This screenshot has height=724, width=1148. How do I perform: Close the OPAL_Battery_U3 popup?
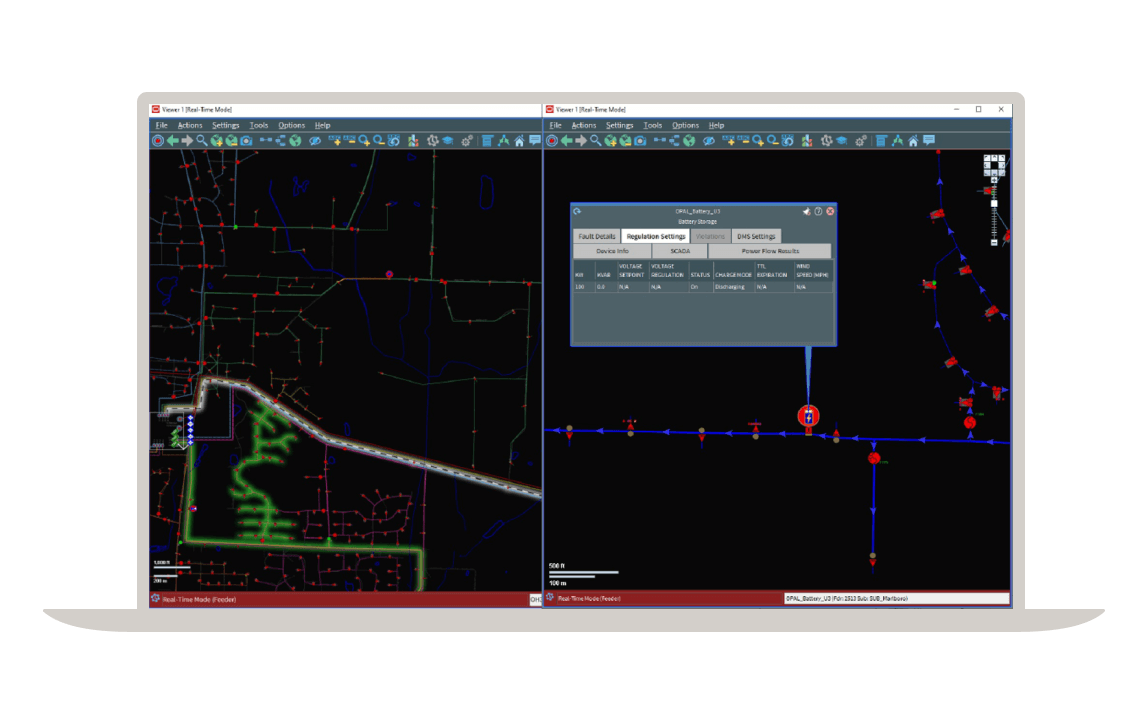click(x=830, y=212)
